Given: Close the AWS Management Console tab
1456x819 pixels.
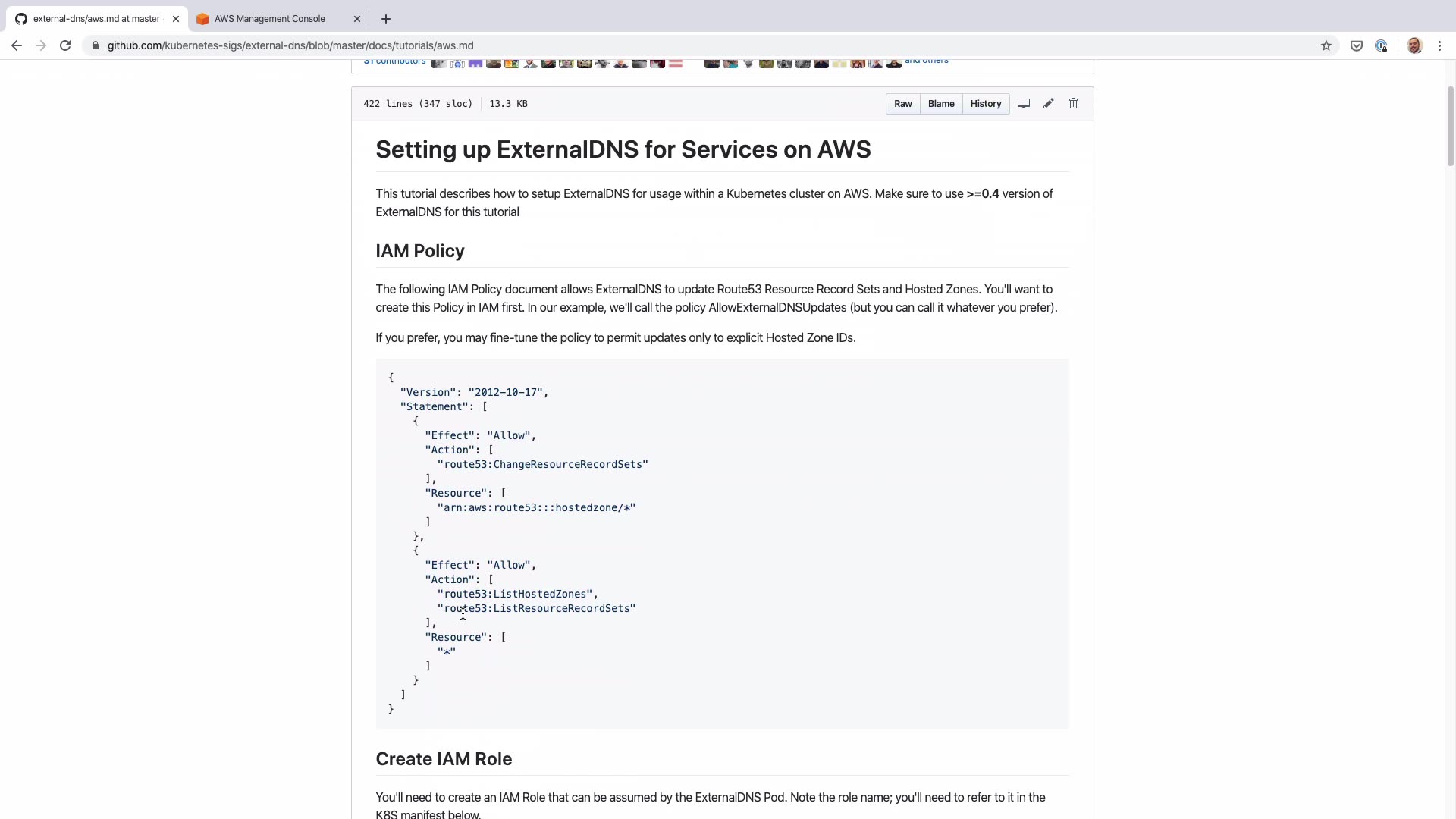Looking at the screenshot, I should (357, 19).
